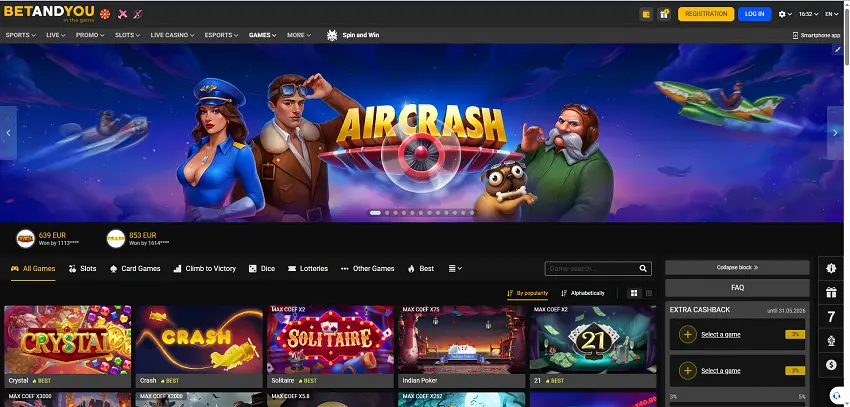Image resolution: width=850 pixels, height=407 pixels.
Task: Click first Select a game link
Action: 720,334
